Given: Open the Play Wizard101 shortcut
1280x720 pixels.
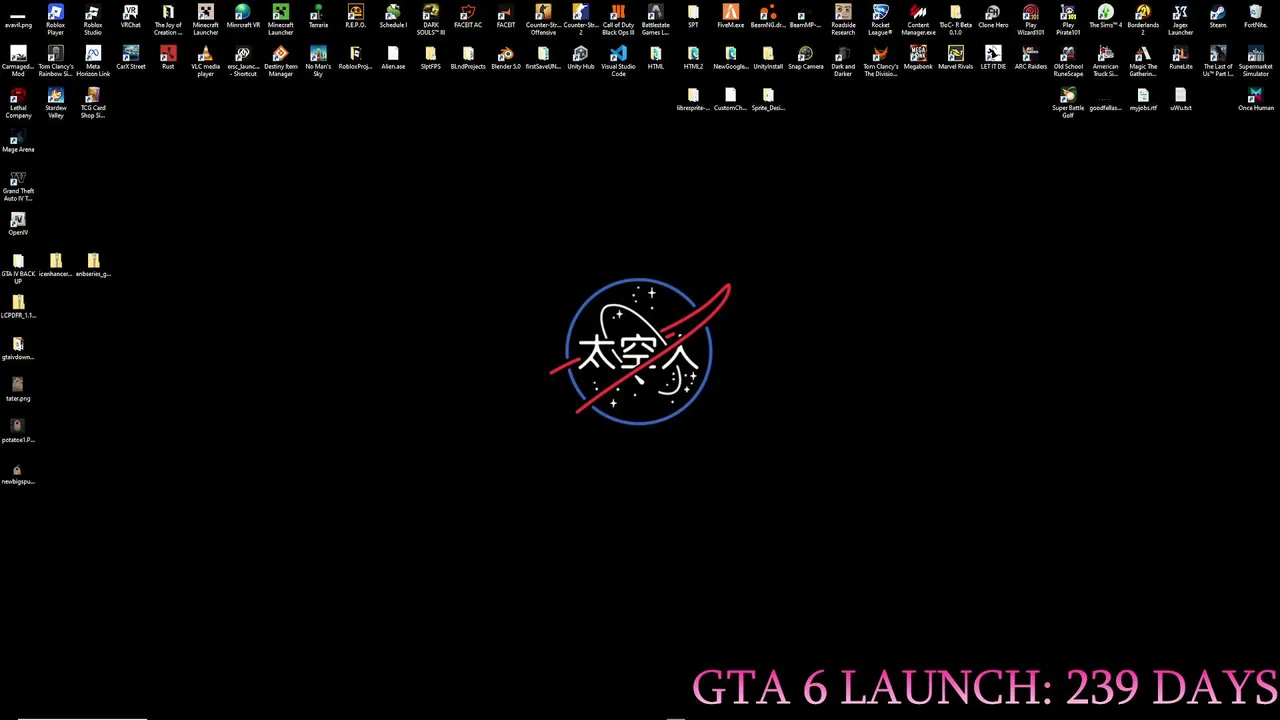Looking at the screenshot, I should pyautogui.click(x=1030, y=19).
